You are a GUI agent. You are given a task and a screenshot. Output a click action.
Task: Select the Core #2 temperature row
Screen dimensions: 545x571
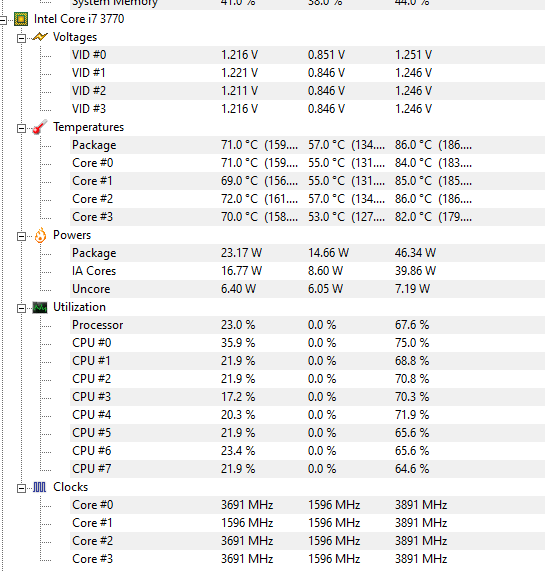[x=307, y=199]
